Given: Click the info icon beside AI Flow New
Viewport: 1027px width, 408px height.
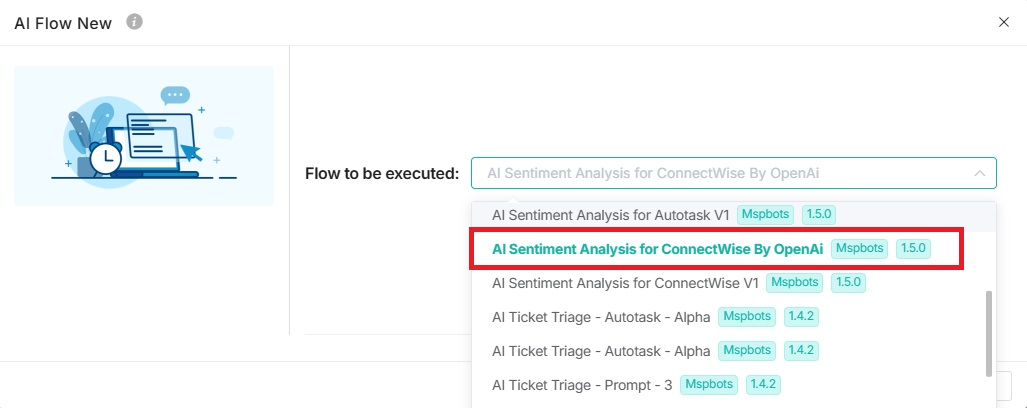Looking at the screenshot, I should (x=135, y=22).
